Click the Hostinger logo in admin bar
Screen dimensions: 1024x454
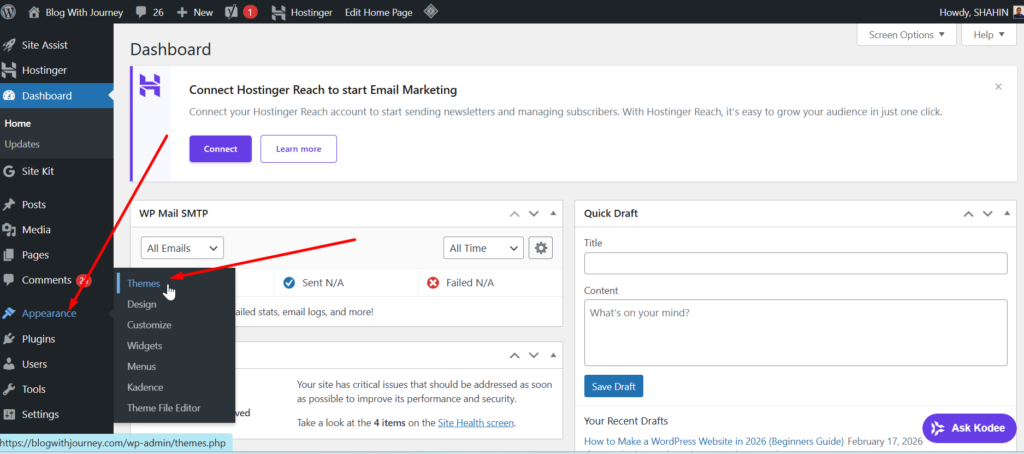(x=281, y=12)
